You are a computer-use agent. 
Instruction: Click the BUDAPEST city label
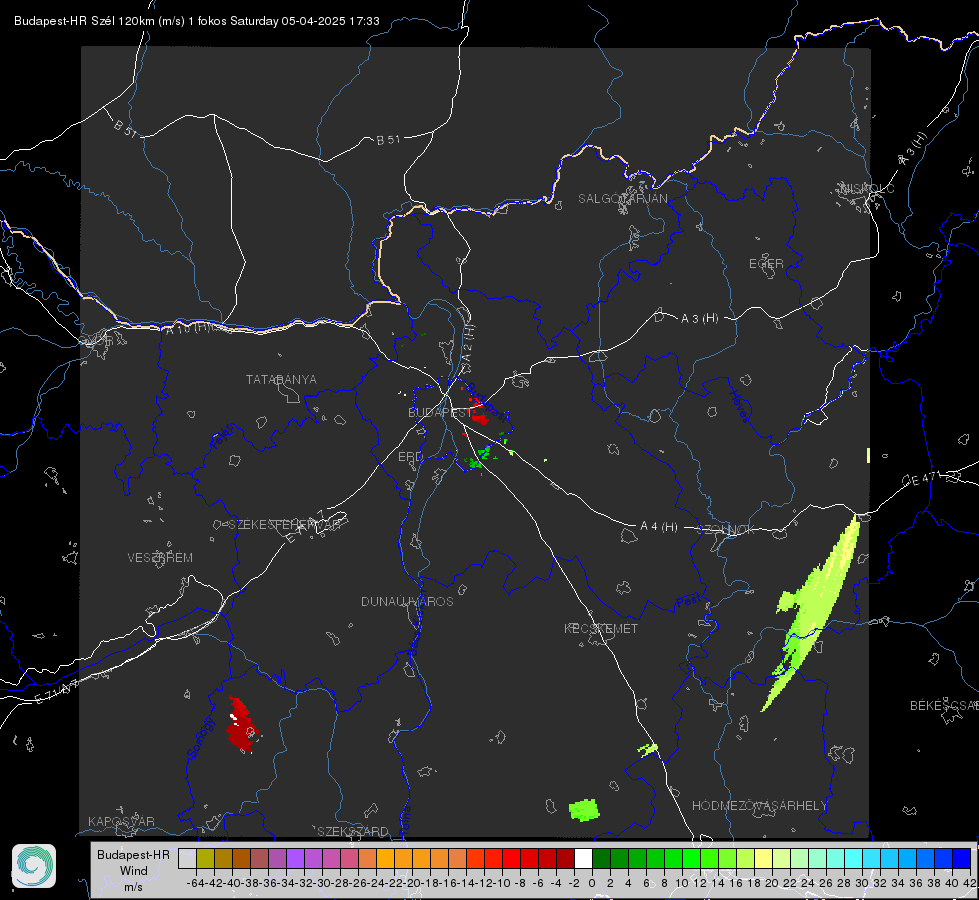coord(440,412)
